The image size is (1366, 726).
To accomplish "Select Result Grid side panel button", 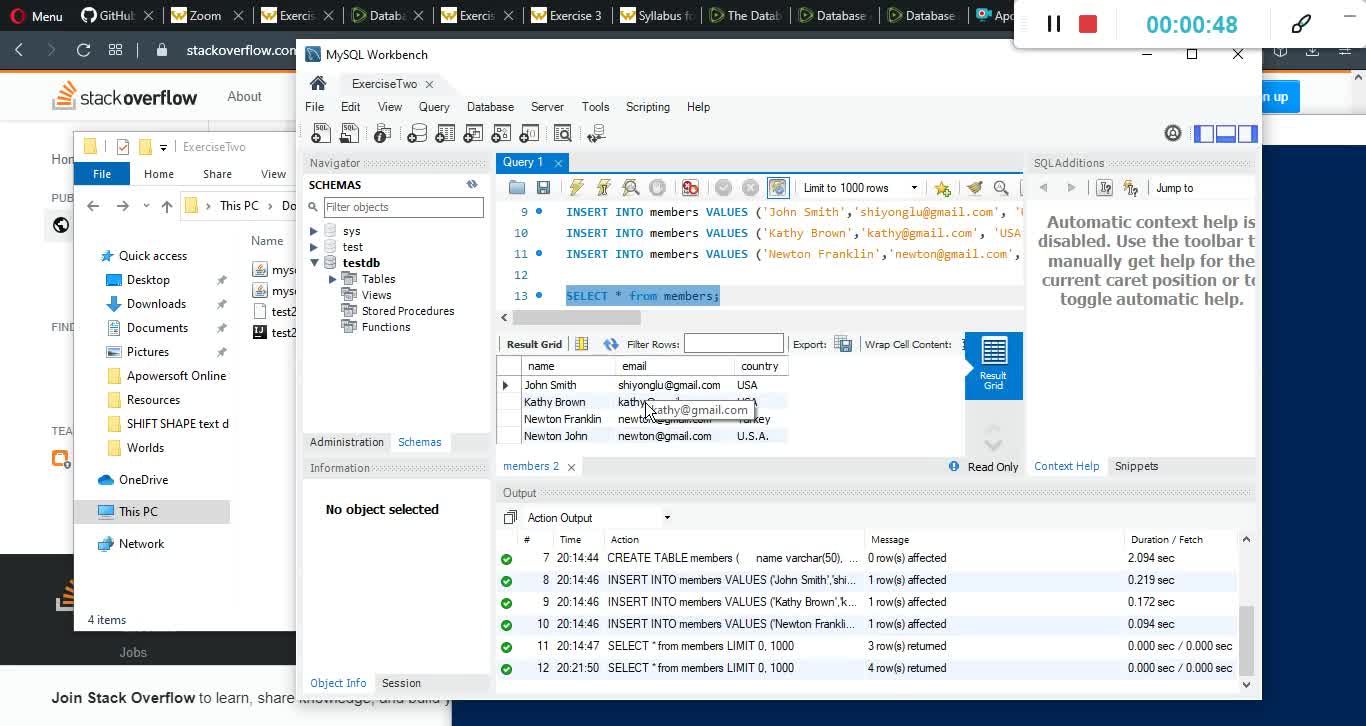I will pos(993,365).
